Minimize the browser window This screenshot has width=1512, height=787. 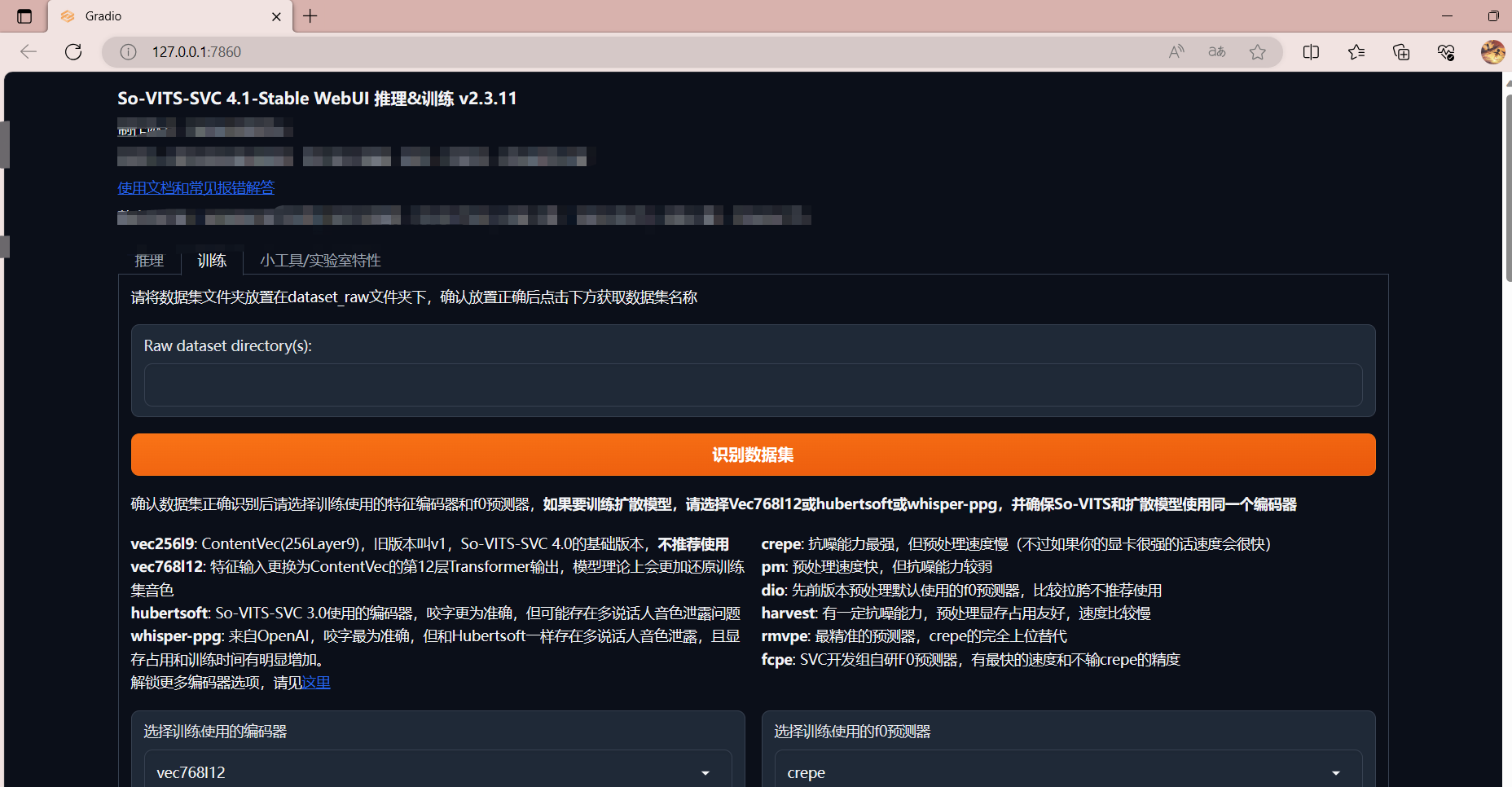point(1447,16)
